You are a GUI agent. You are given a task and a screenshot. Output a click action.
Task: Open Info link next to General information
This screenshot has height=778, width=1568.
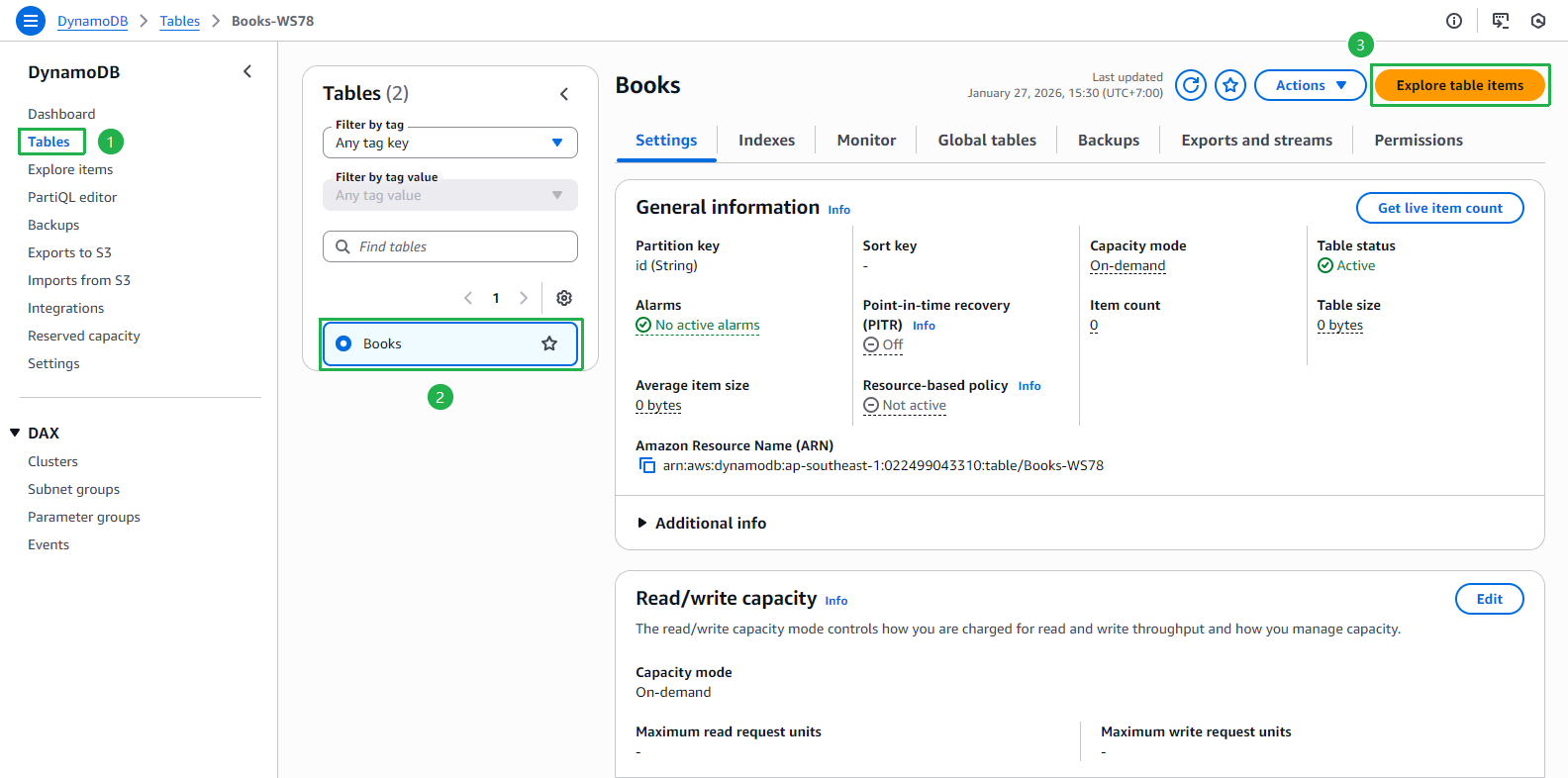pos(838,210)
